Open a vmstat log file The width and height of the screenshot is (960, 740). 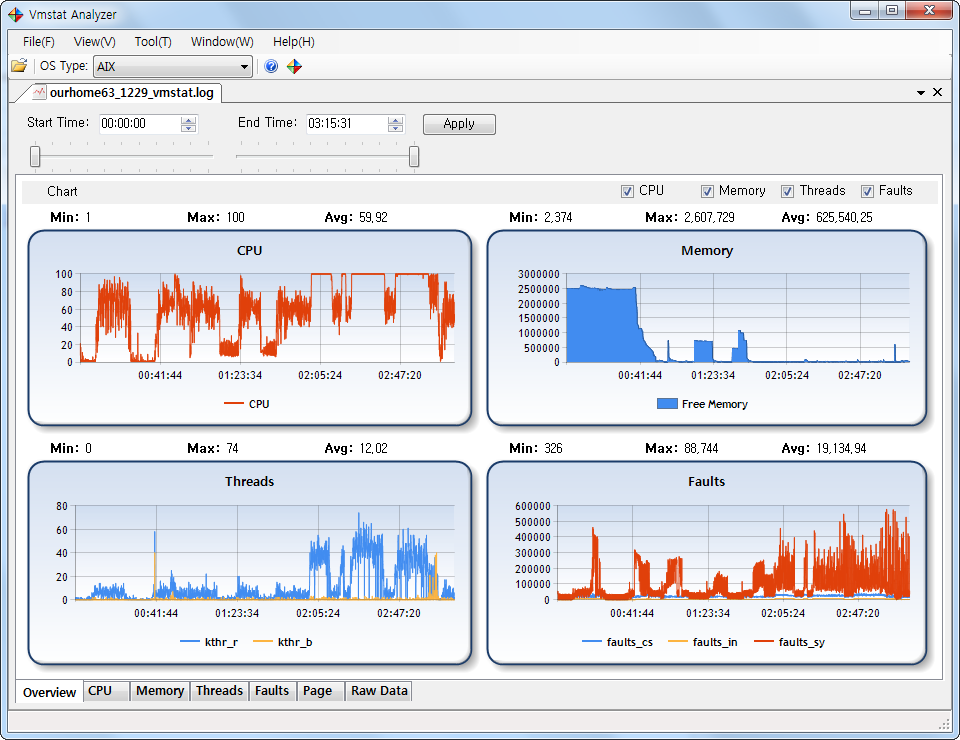tap(18, 66)
